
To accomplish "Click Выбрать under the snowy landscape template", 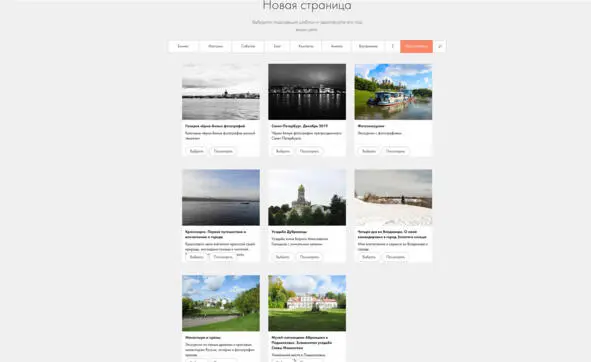I will point(369,257).
